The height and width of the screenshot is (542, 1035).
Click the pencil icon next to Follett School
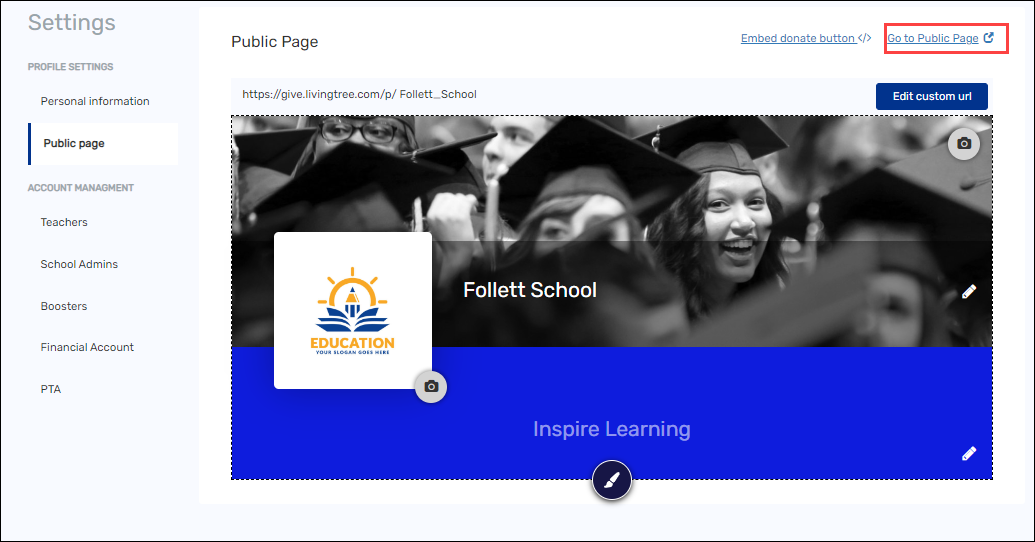click(x=968, y=292)
